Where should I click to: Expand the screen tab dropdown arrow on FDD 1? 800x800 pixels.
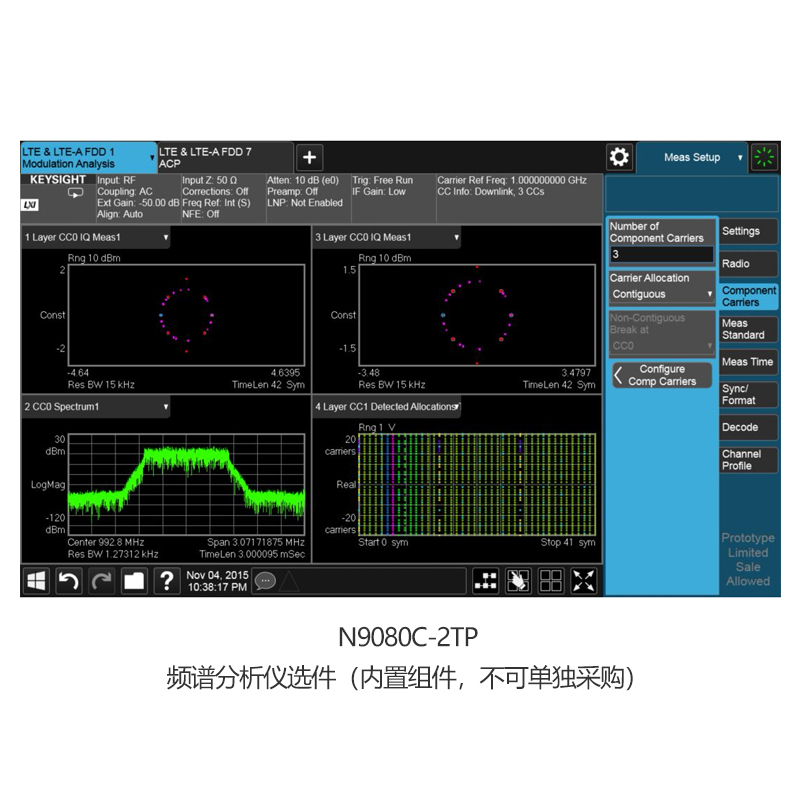pos(152,158)
